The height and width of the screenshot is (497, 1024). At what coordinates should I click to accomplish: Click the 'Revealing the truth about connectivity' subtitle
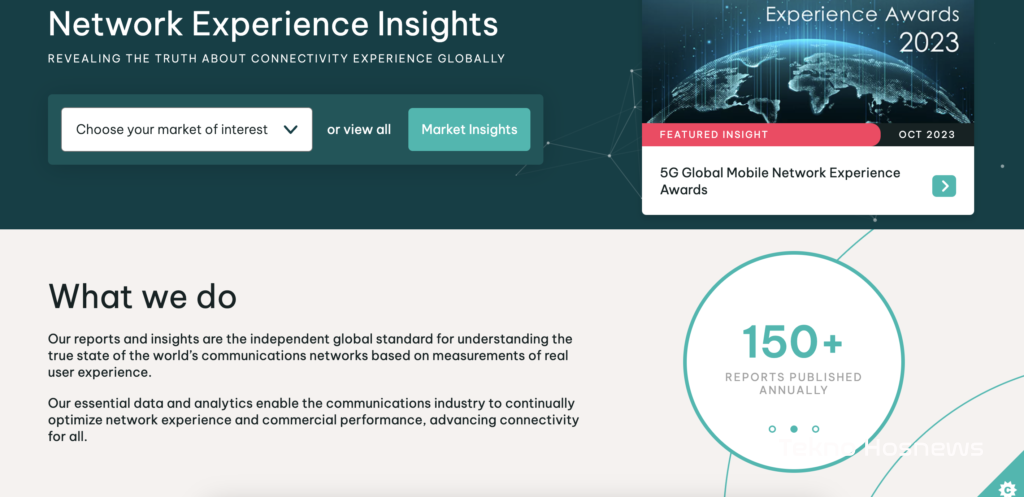[276, 59]
